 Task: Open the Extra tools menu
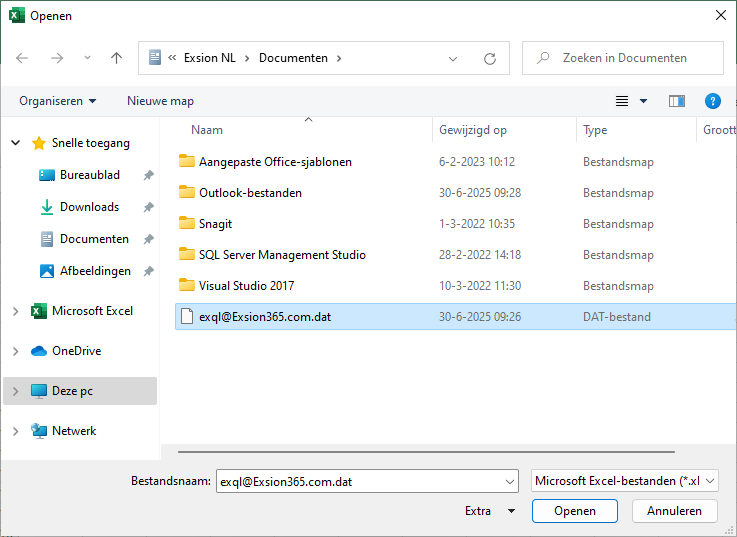point(490,511)
